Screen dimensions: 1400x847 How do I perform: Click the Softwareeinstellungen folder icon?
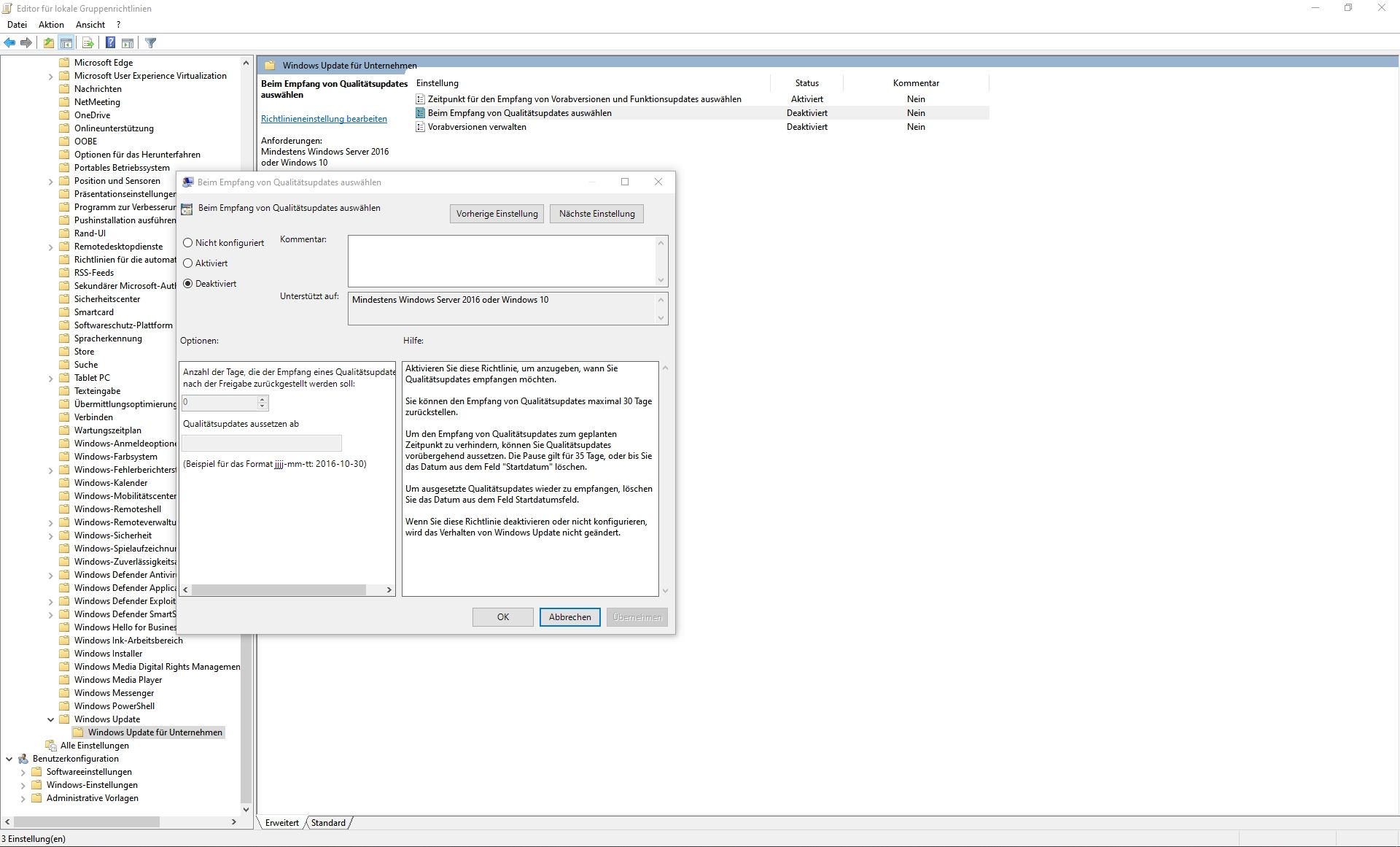pyautogui.click(x=36, y=772)
